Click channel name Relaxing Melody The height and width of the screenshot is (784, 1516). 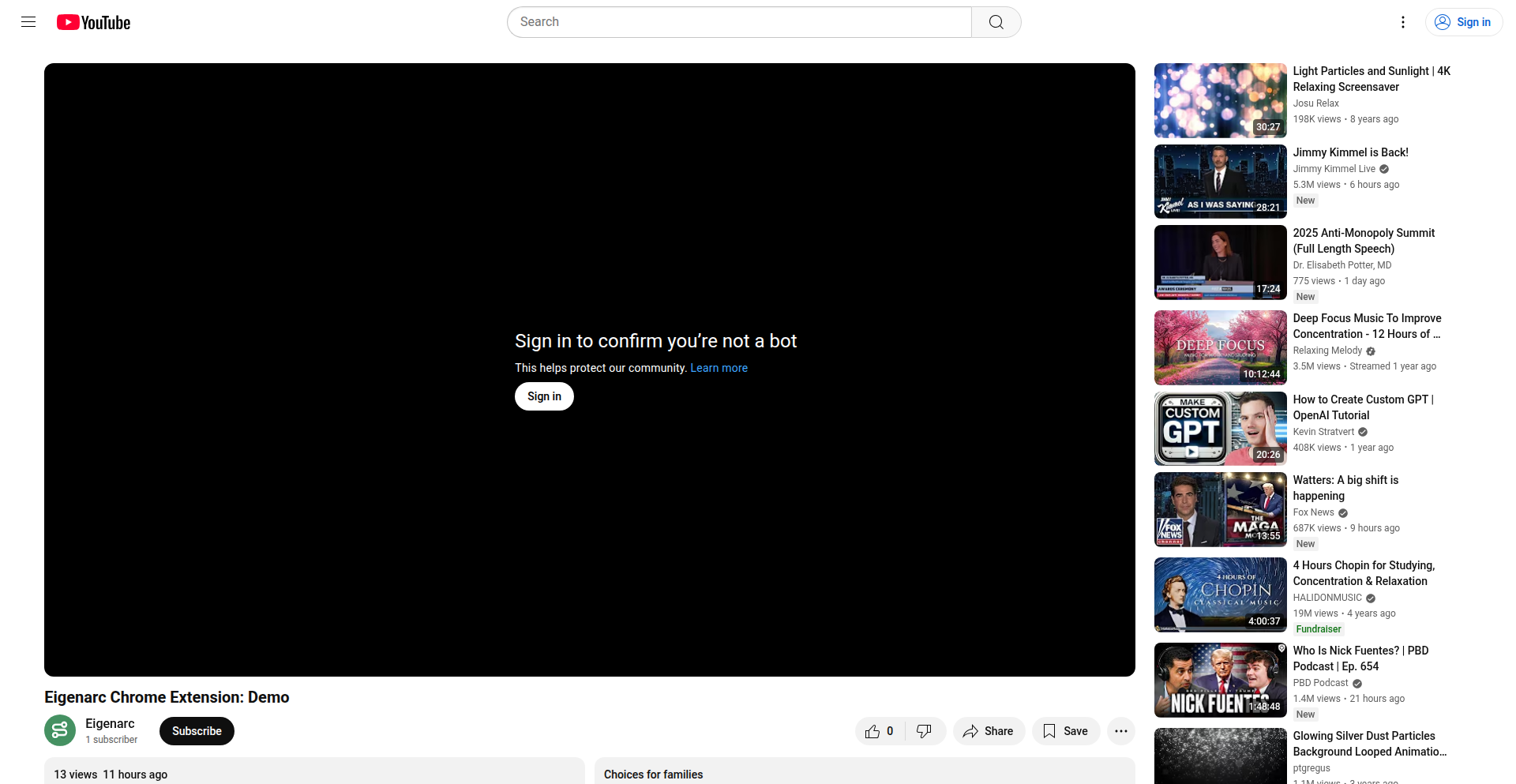click(x=1327, y=351)
